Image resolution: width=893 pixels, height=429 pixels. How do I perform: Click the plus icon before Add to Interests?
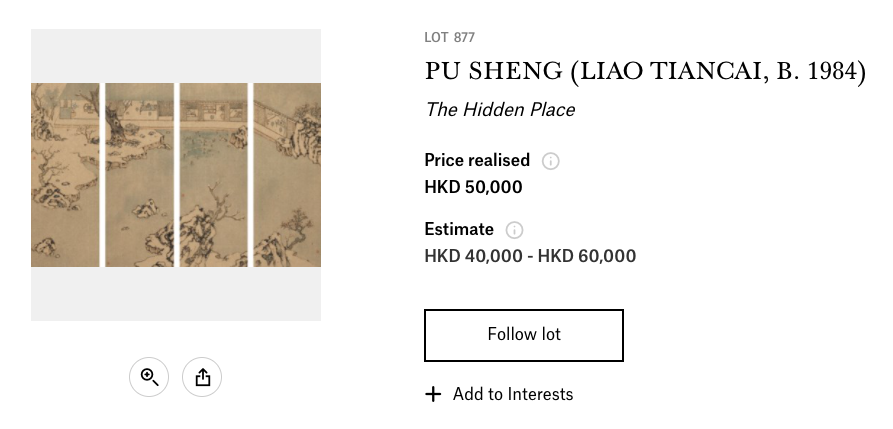(433, 394)
